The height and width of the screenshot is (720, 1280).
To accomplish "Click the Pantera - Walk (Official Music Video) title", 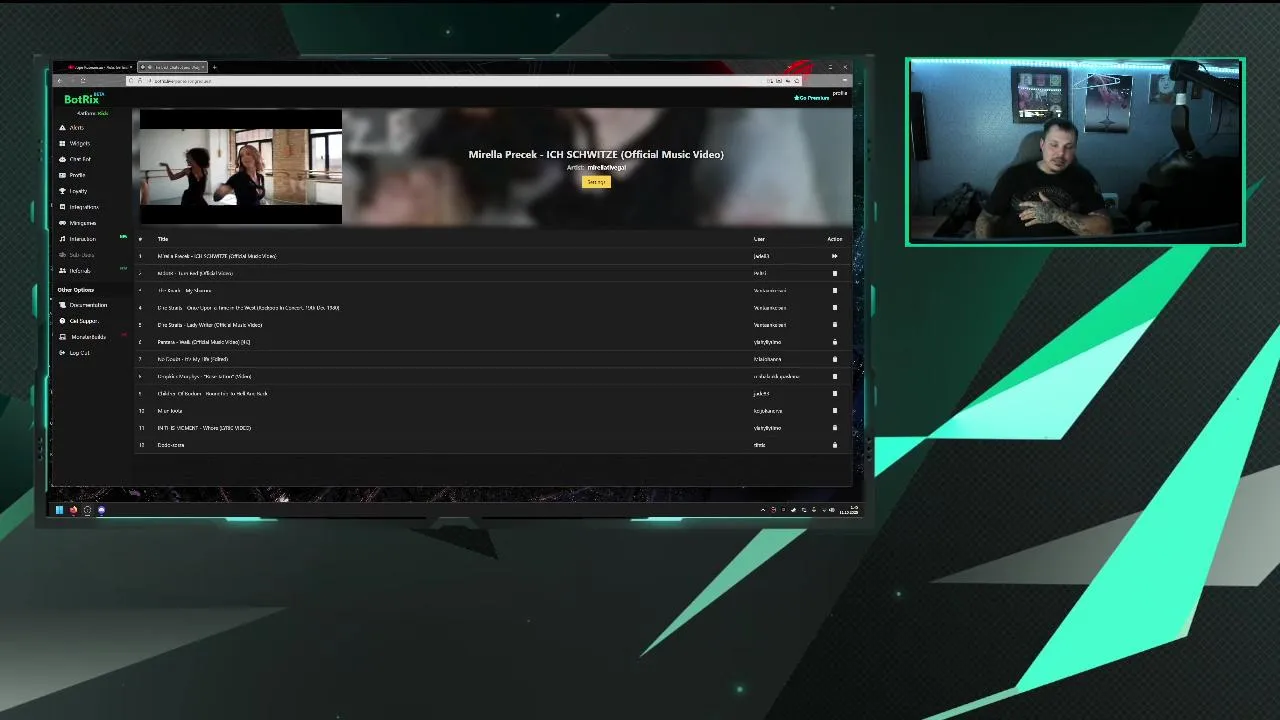I will click(x=204, y=342).
